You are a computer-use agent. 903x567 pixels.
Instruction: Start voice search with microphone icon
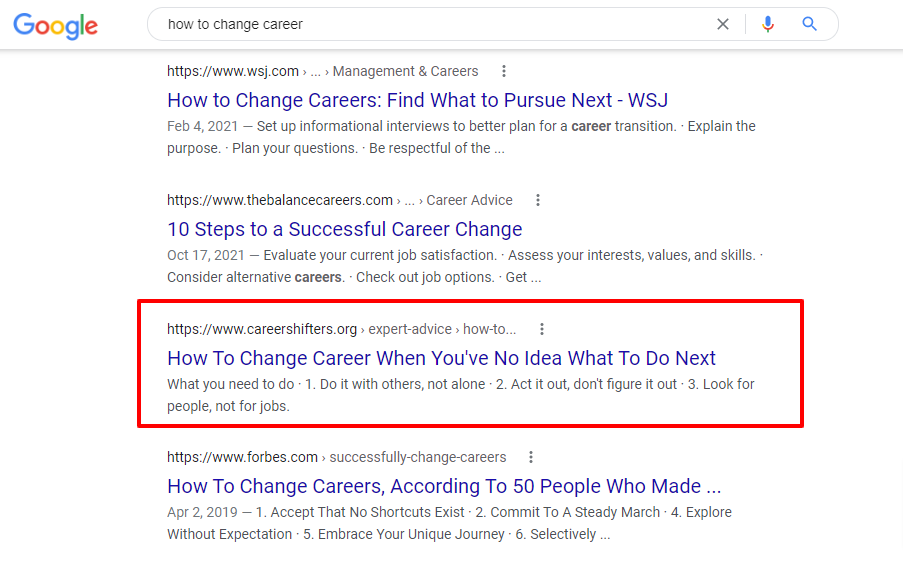768,24
